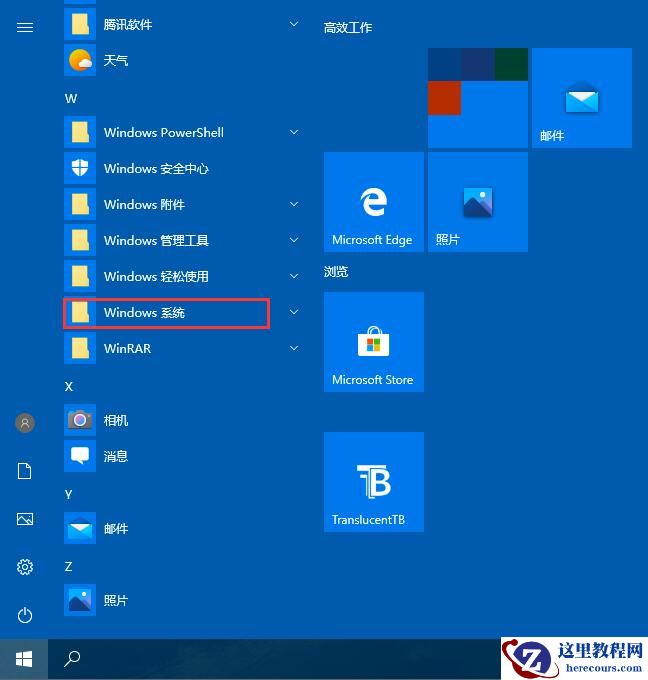
Task: Click the 浏览 group title
Action: (336, 272)
